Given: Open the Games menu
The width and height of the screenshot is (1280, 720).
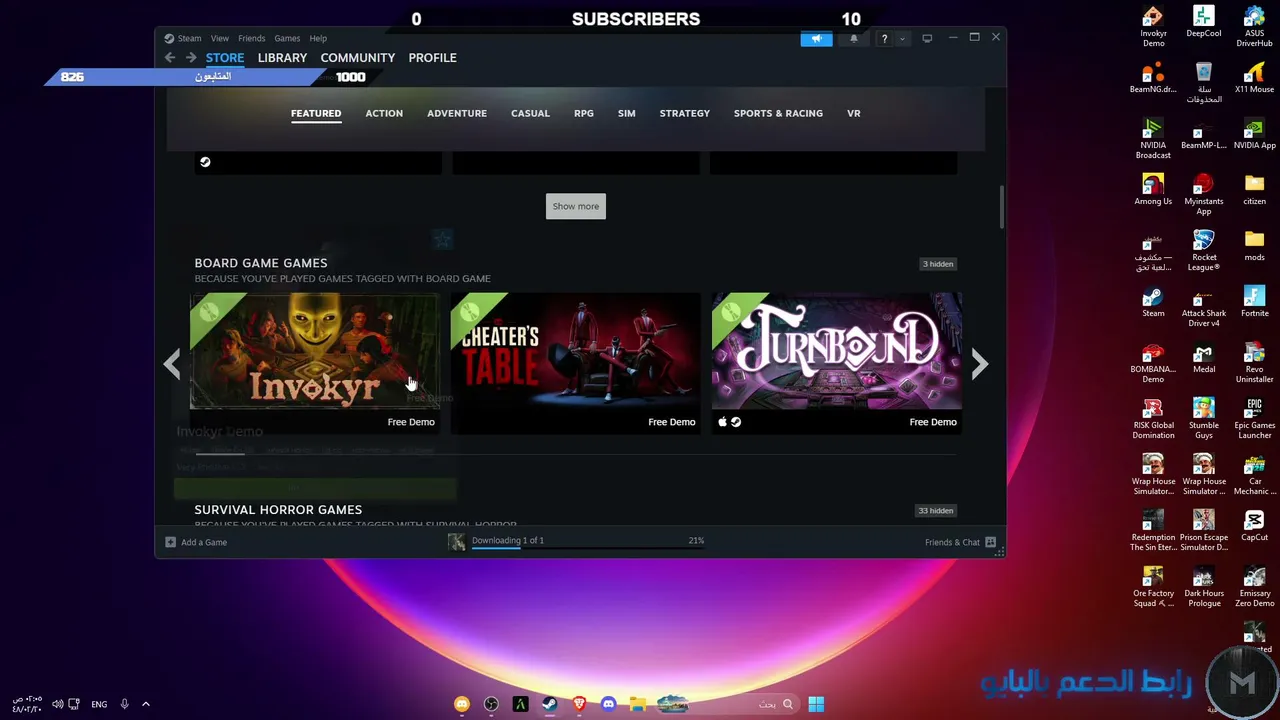Looking at the screenshot, I should [x=287, y=38].
